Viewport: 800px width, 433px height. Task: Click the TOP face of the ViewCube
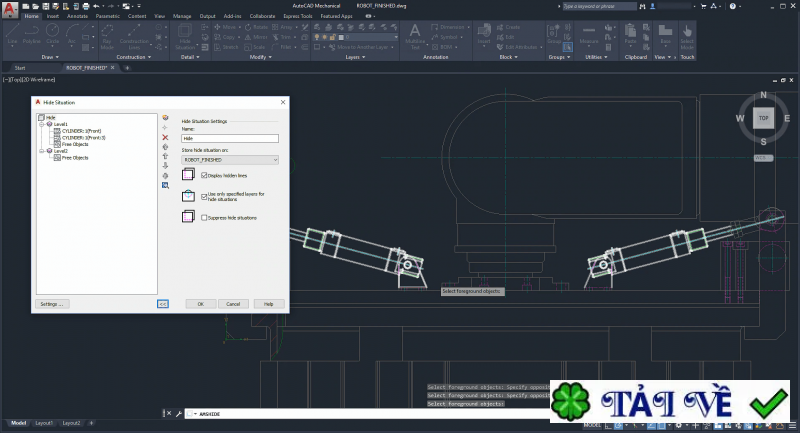click(x=762, y=118)
